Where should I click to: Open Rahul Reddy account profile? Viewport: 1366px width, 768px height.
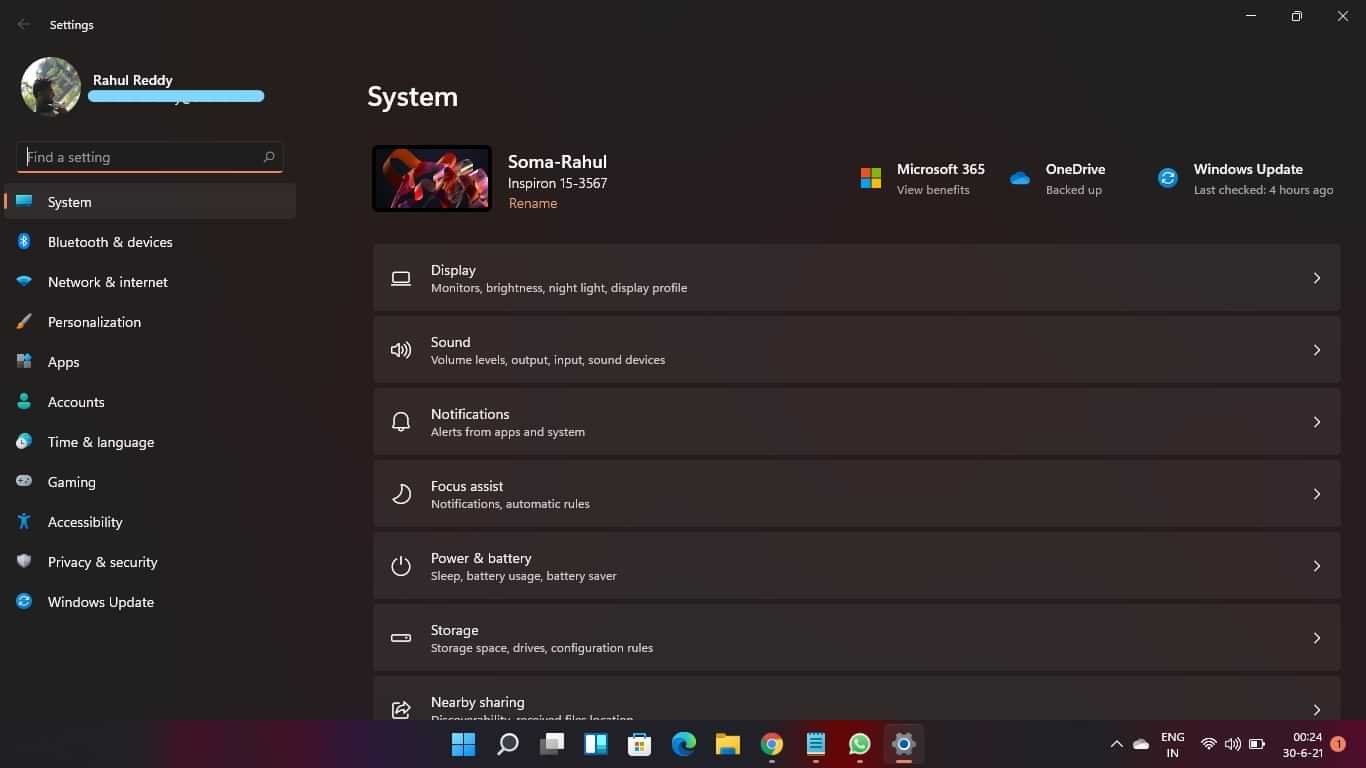[x=142, y=86]
